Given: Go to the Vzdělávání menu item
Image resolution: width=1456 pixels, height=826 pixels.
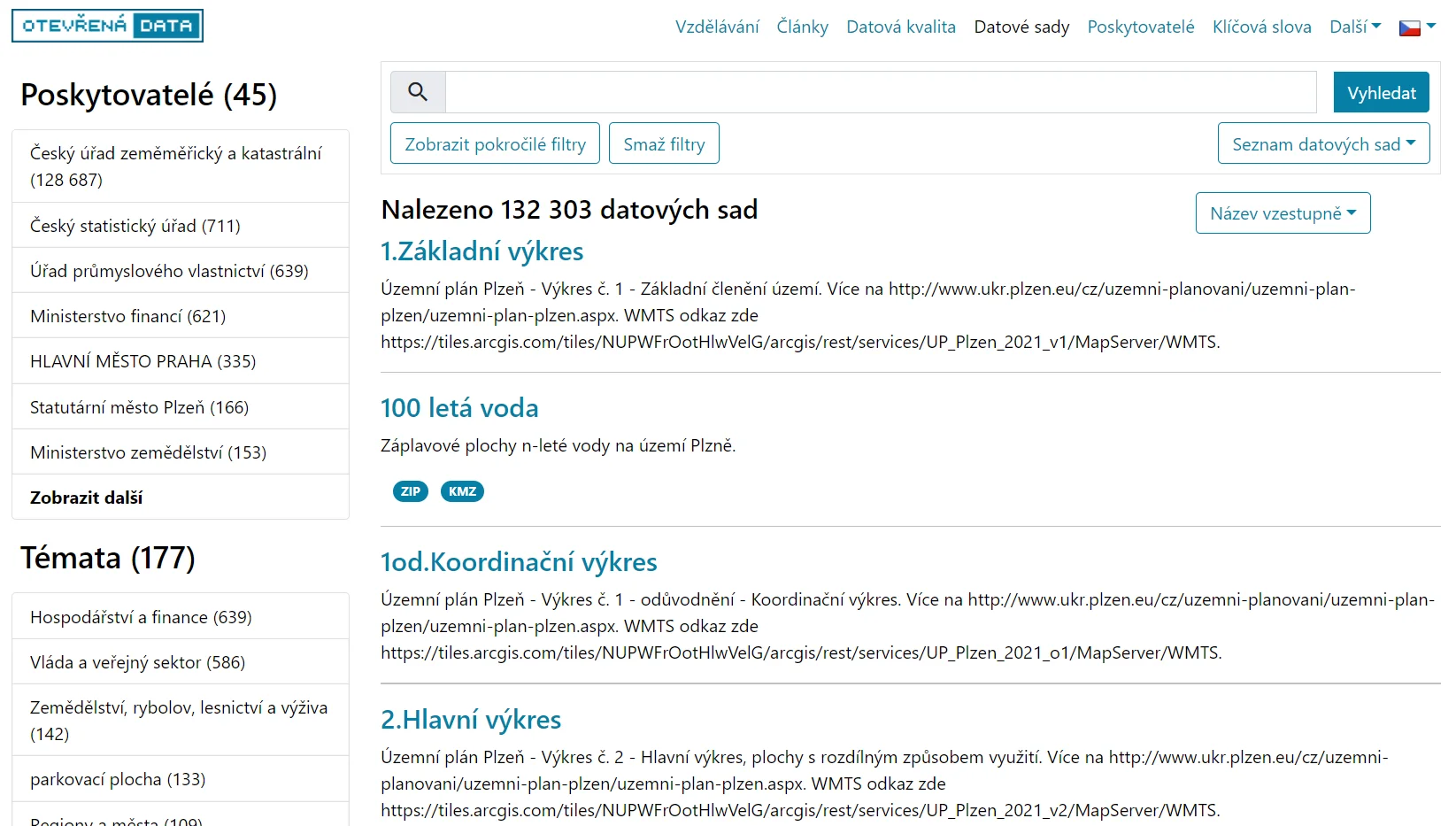Looking at the screenshot, I should 717,27.
